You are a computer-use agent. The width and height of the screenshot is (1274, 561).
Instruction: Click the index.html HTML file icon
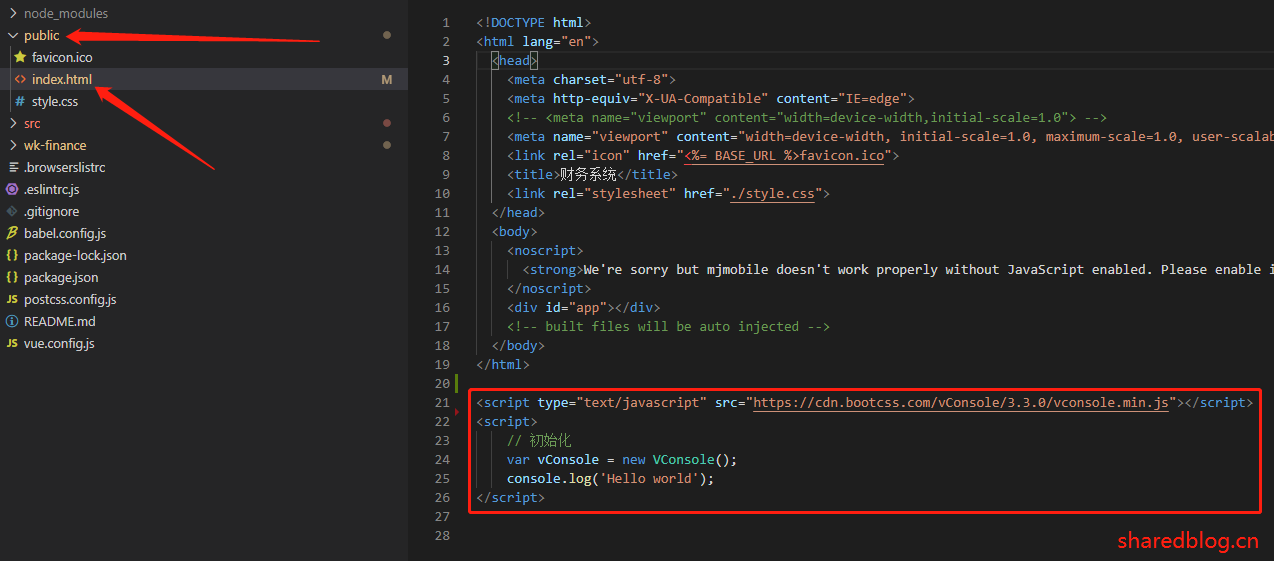pos(20,79)
